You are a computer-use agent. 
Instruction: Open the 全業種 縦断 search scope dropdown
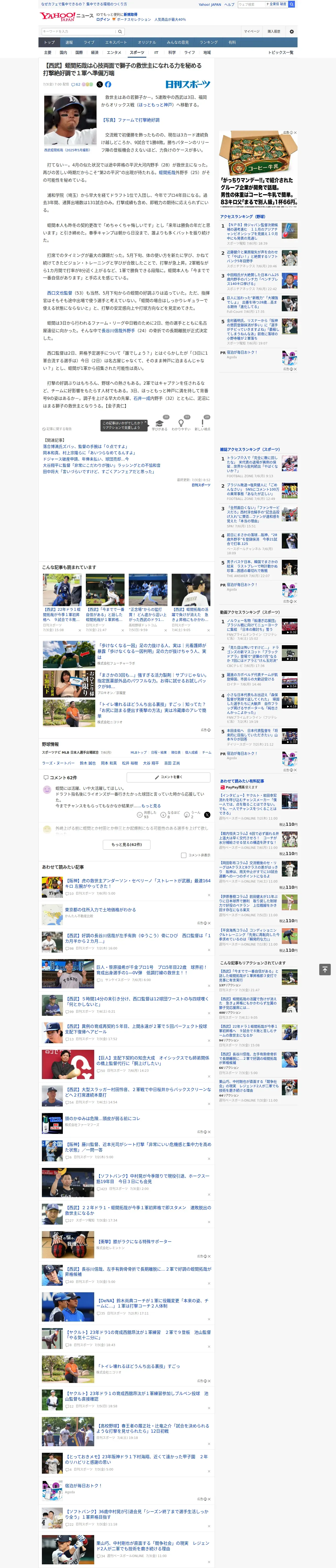pos(276,4)
